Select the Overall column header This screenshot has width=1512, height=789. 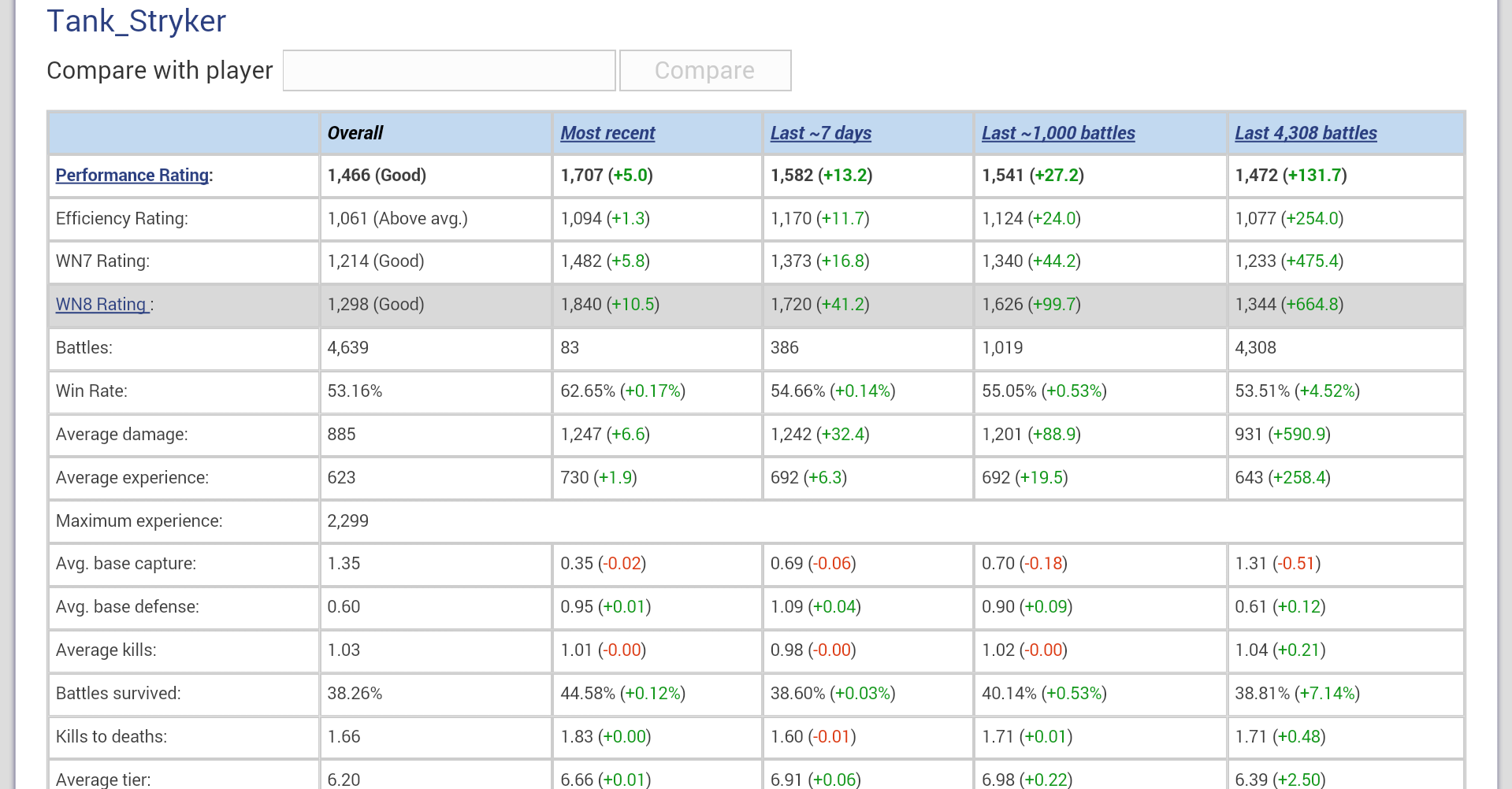pyautogui.click(x=355, y=133)
